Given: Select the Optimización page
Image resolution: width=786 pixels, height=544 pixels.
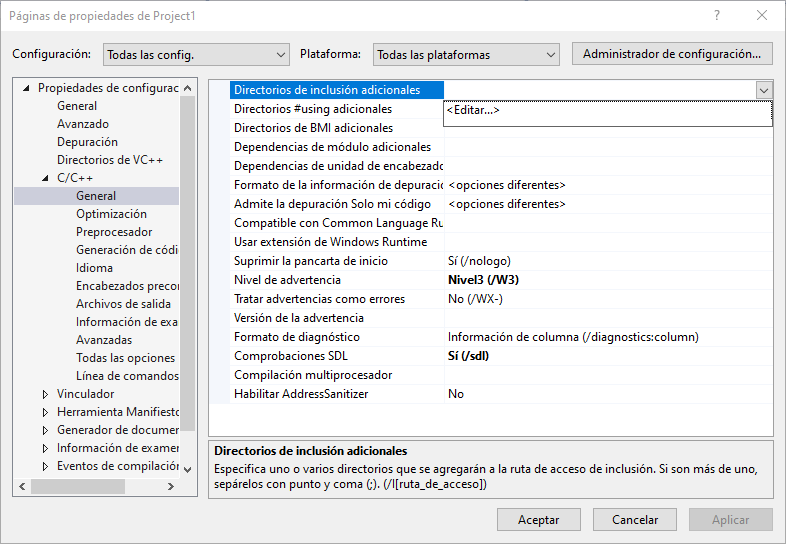Looking at the screenshot, I should pyautogui.click(x=111, y=214).
